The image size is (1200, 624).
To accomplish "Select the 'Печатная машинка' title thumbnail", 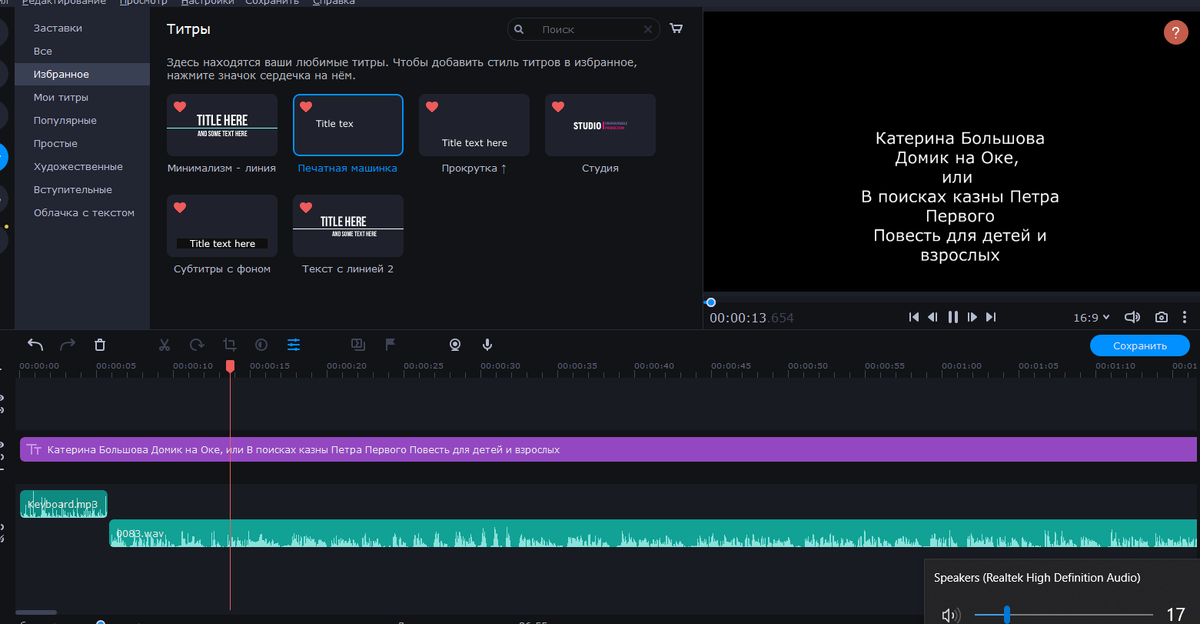I will (x=348, y=125).
